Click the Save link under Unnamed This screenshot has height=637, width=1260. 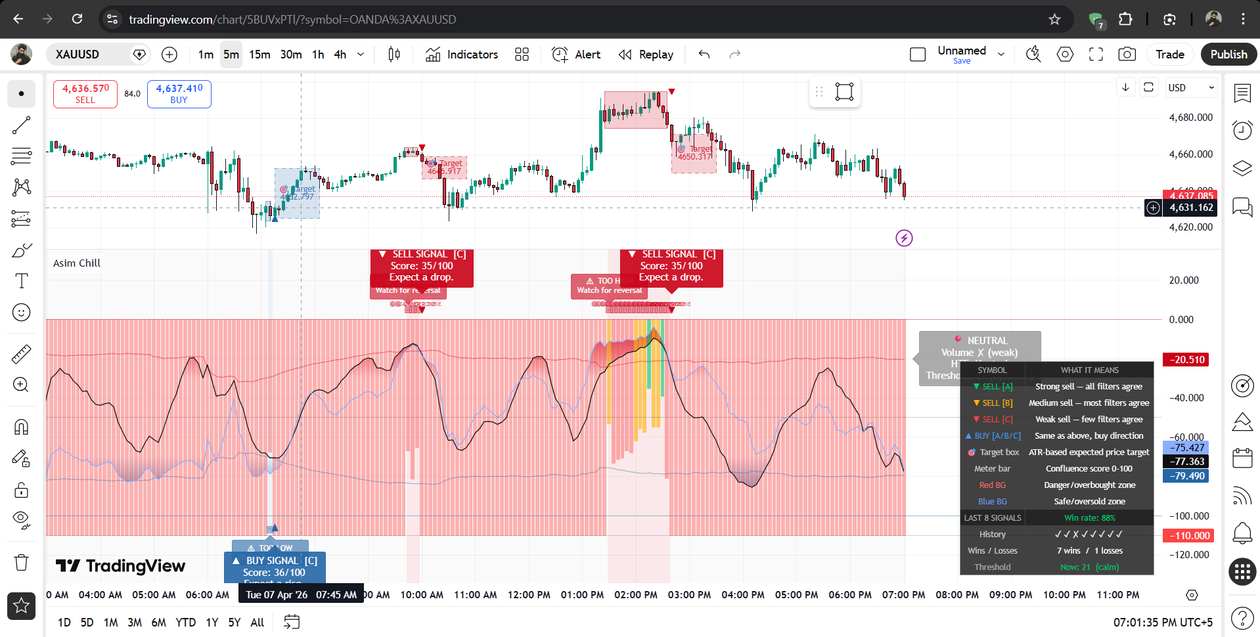pos(962,61)
